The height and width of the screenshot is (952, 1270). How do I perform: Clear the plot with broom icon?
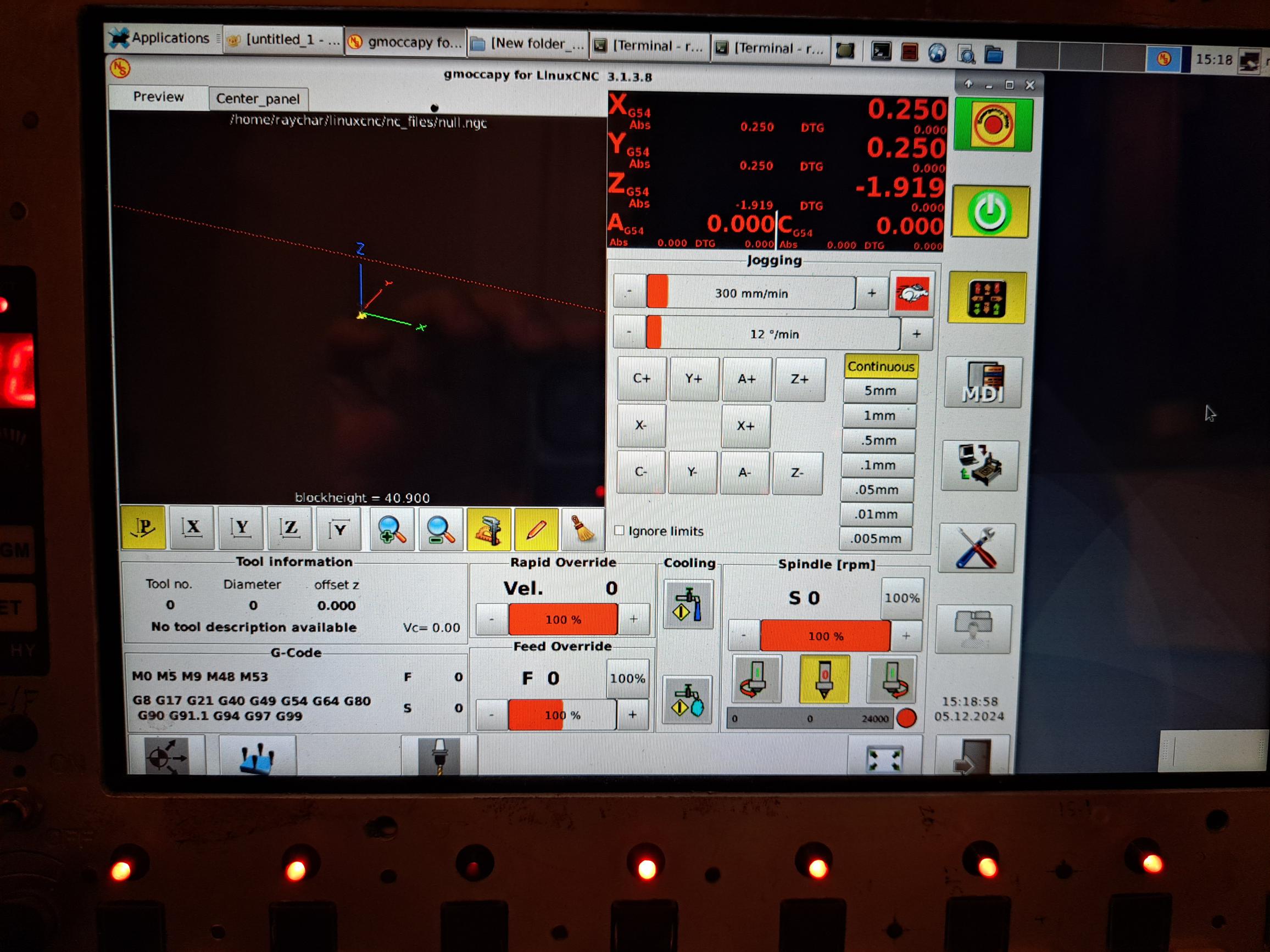(583, 530)
